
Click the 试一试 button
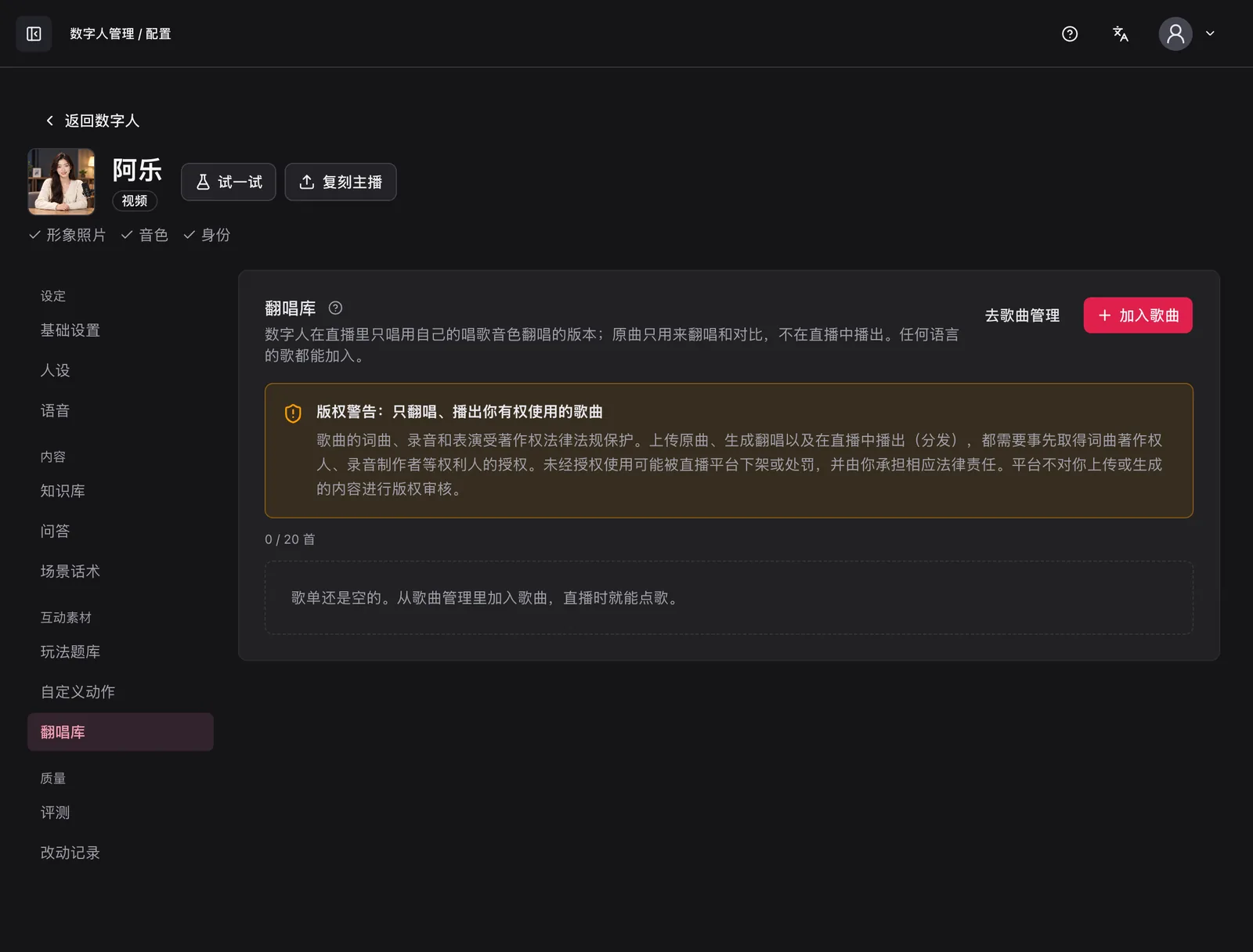point(229,182)
